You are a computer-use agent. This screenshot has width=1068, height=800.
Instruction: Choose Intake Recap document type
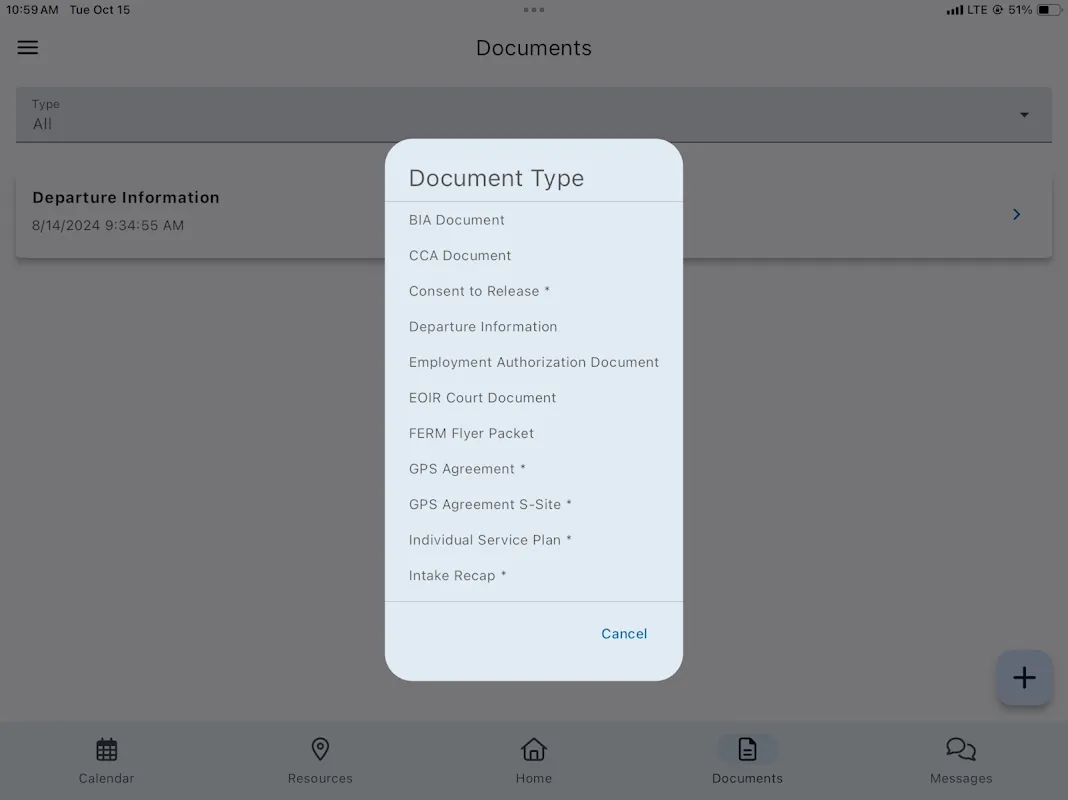tap(457, 576)
